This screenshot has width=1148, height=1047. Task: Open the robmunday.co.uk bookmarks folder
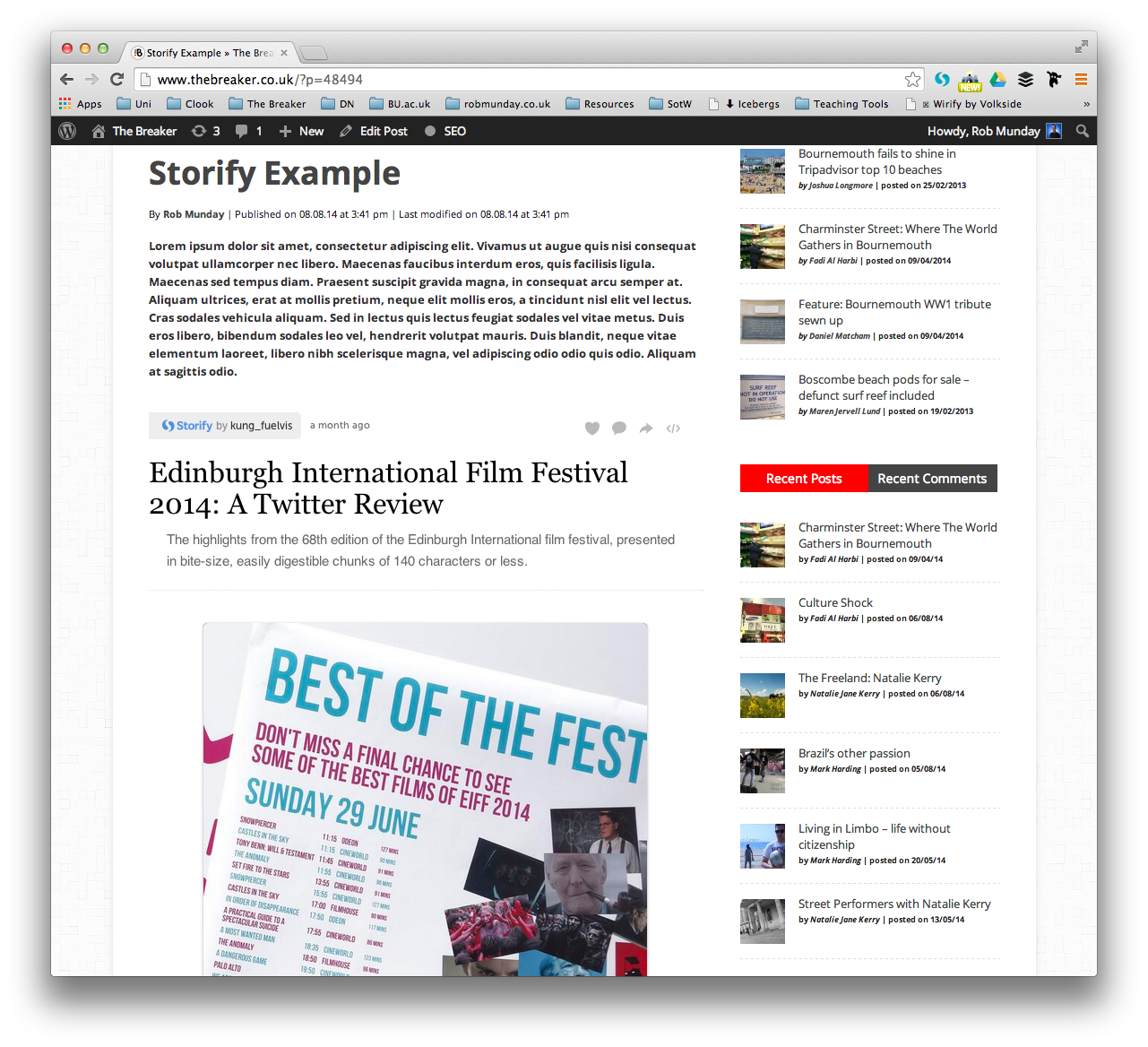(498, 104)
